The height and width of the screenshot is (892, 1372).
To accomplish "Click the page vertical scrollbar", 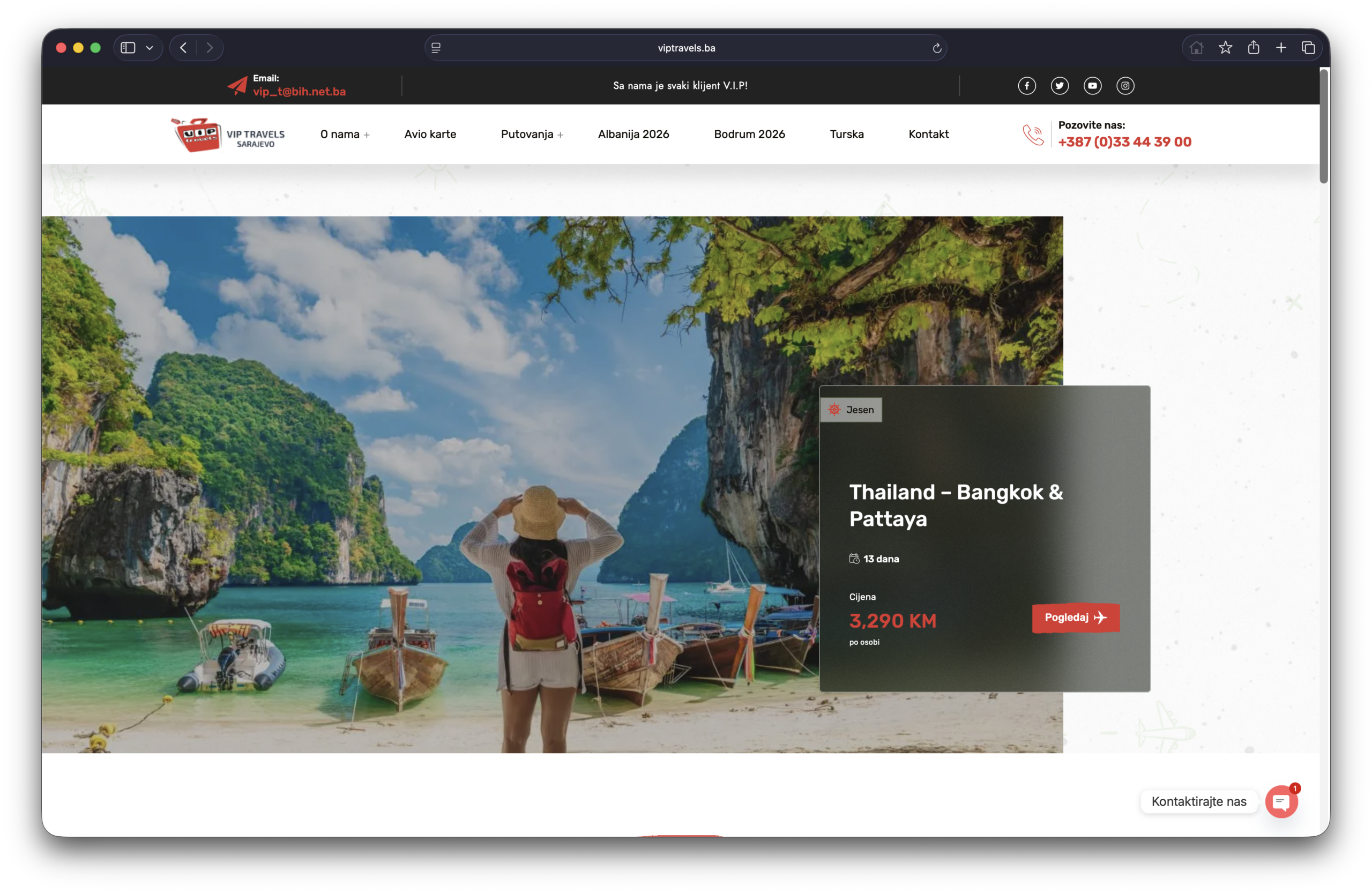I will [x=1324, y=127].
